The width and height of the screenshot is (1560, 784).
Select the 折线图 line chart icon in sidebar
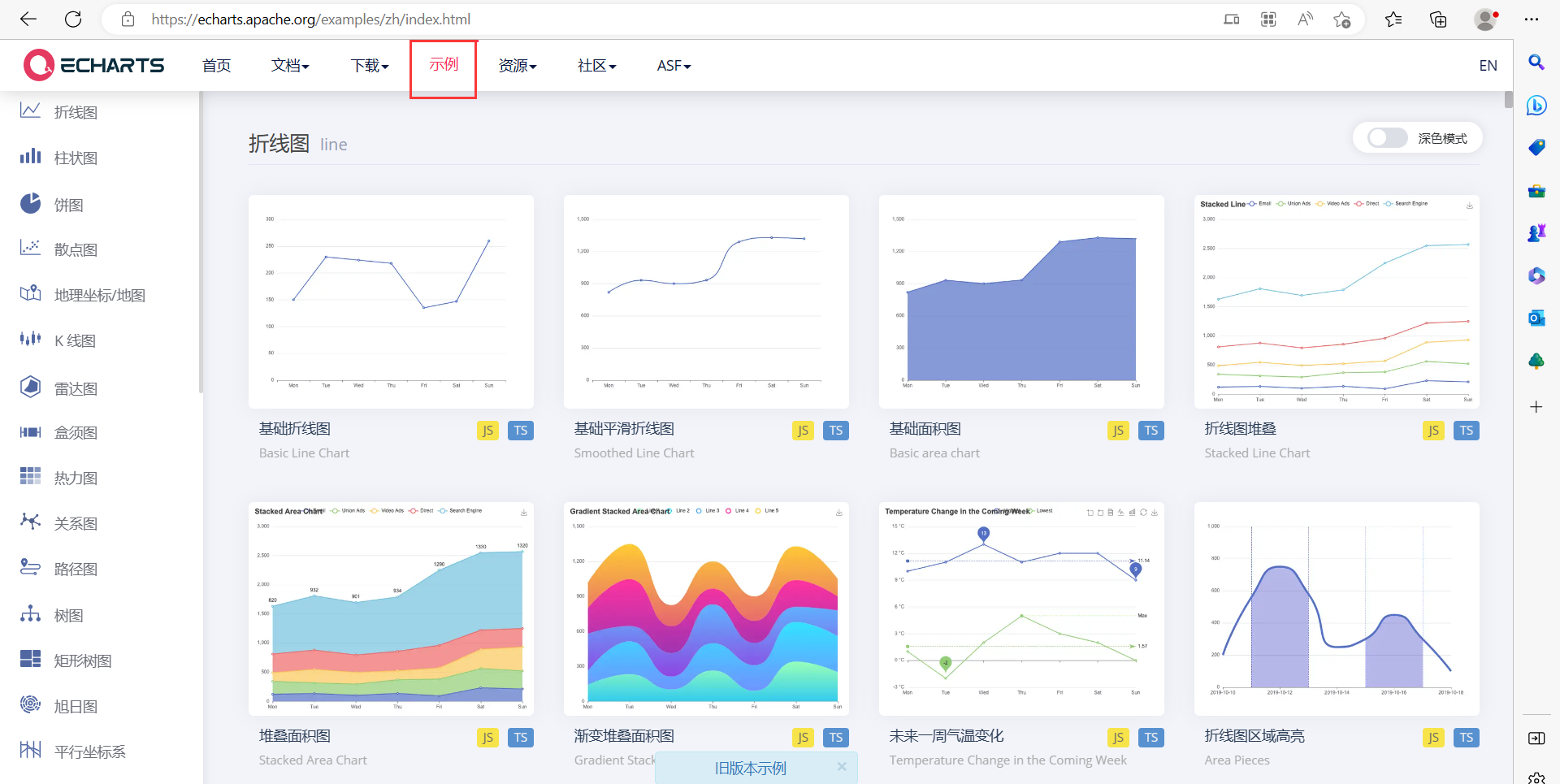tap(31, 110)
